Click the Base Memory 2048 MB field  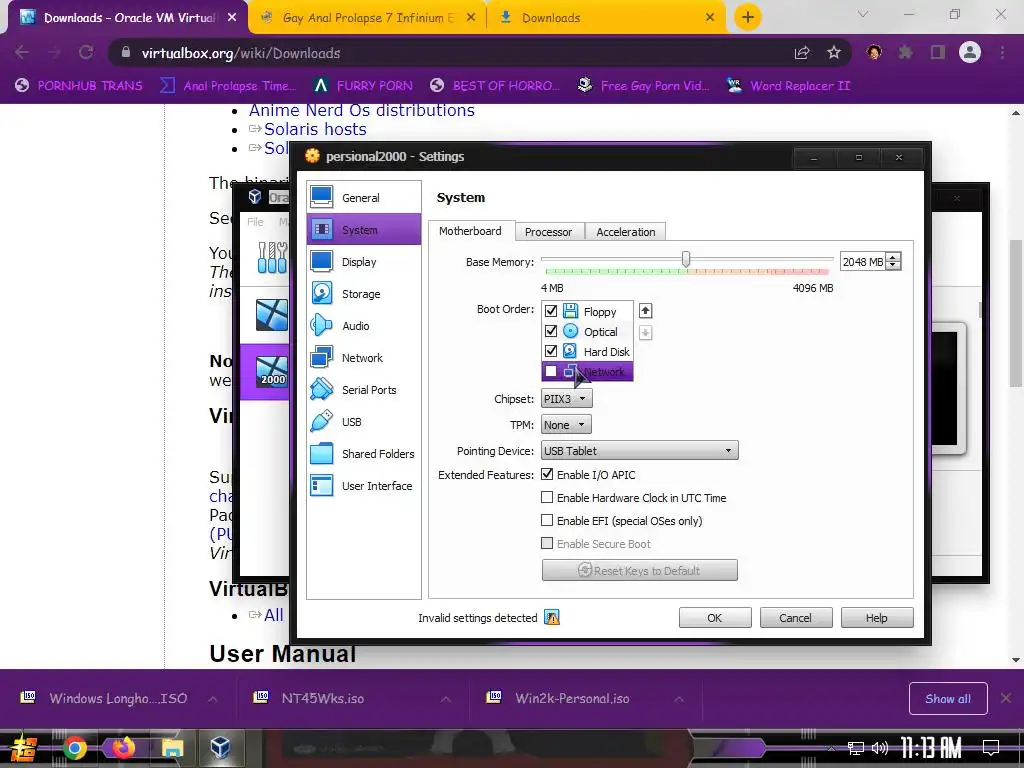coord(863,262)
